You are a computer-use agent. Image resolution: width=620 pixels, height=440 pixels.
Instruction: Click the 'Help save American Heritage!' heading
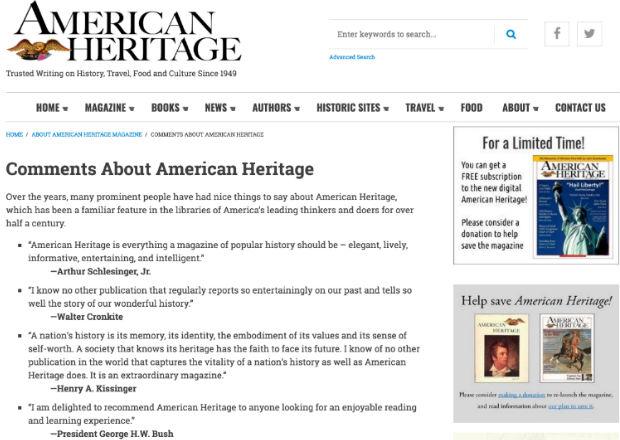(536, 301)
